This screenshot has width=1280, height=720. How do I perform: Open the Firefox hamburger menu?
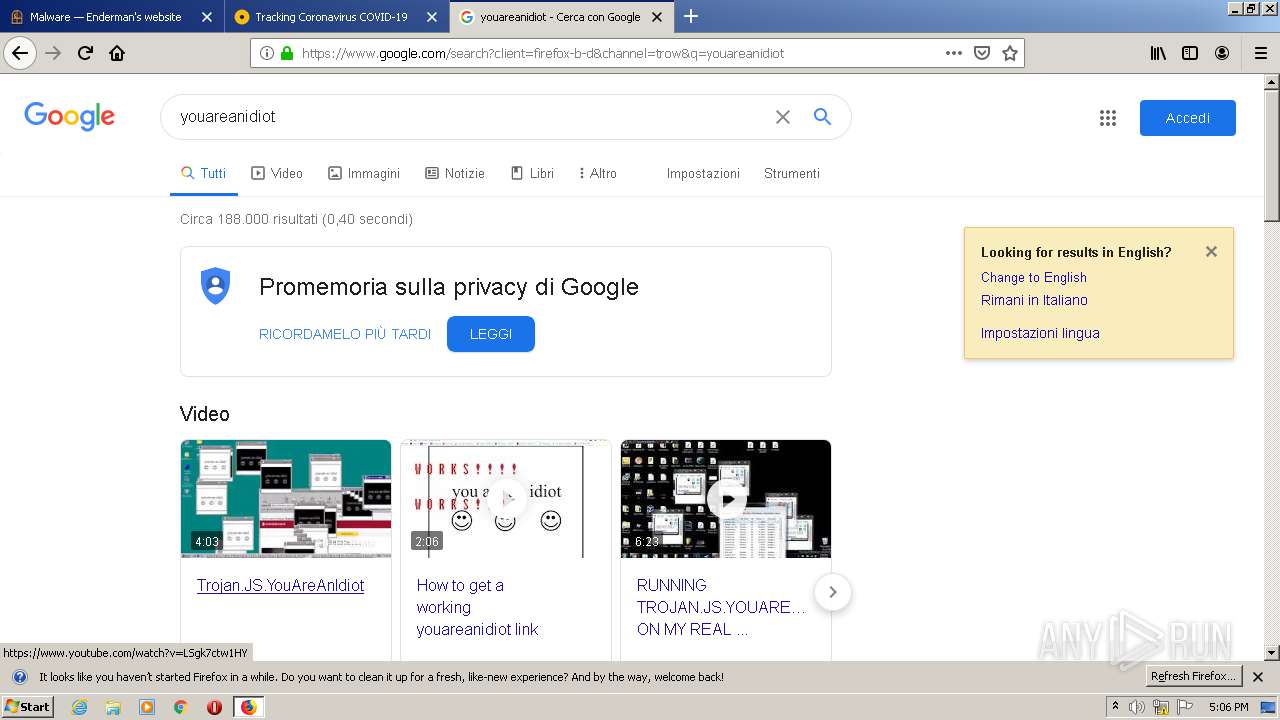(x=1260, y=53)
